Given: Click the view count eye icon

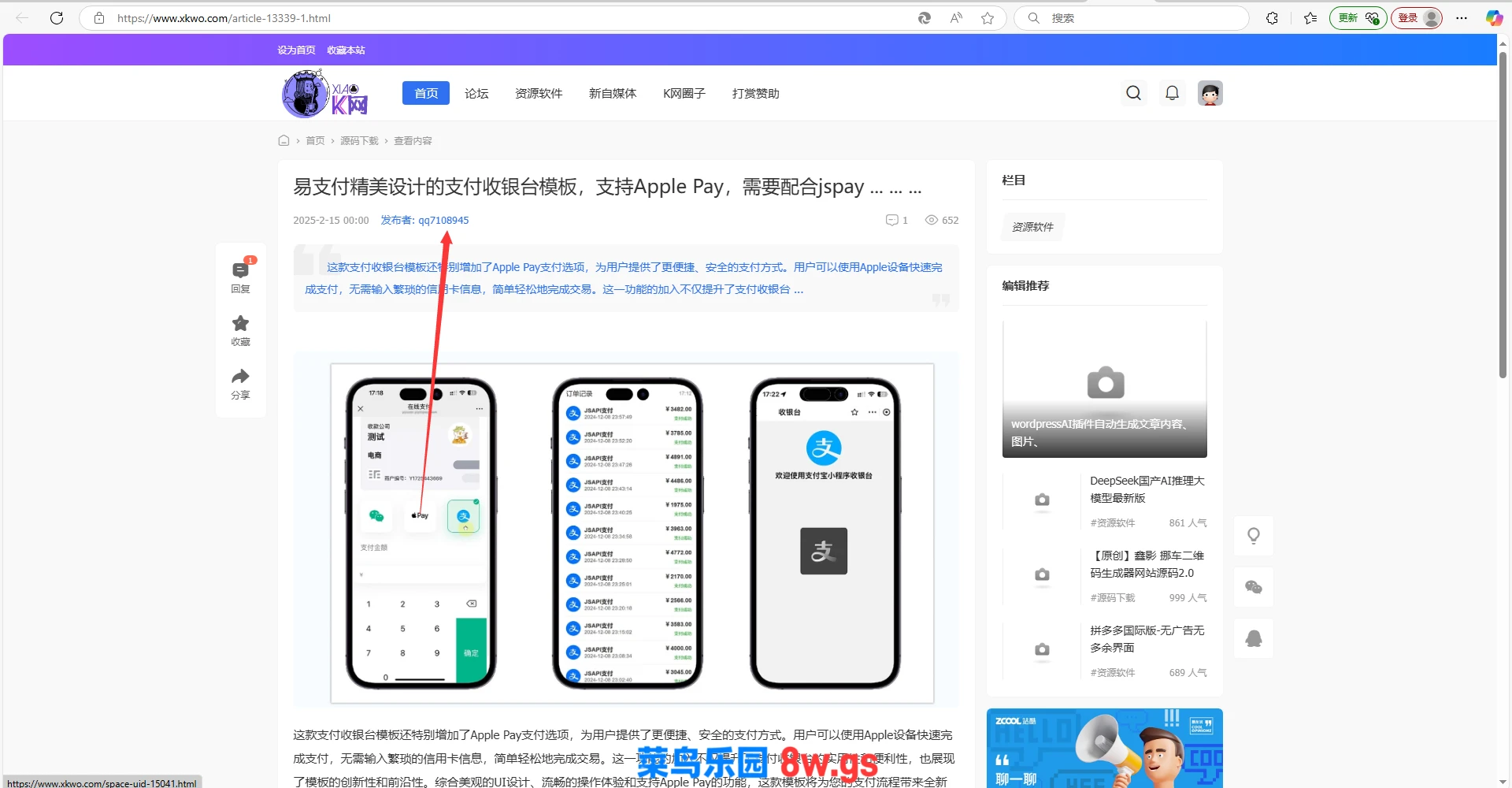Looking at the screenshot, I should click(932, 220).
